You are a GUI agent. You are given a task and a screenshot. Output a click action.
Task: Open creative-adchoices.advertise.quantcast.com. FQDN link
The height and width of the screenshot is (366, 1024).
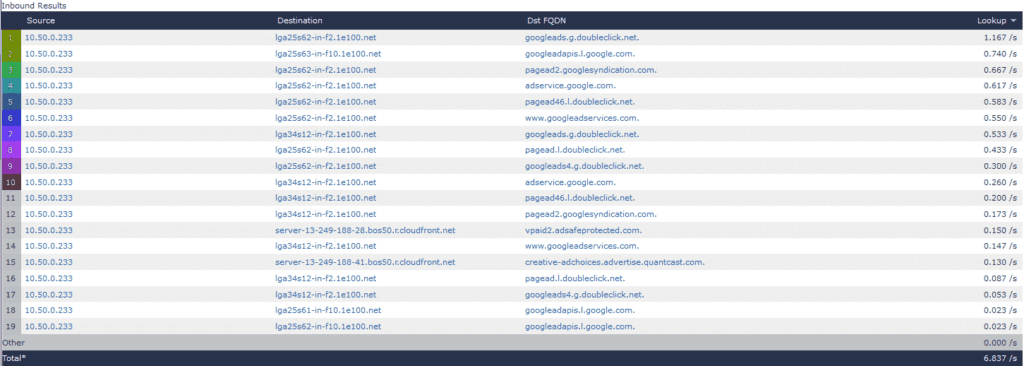pyautogui.click(x=615, y=262)
